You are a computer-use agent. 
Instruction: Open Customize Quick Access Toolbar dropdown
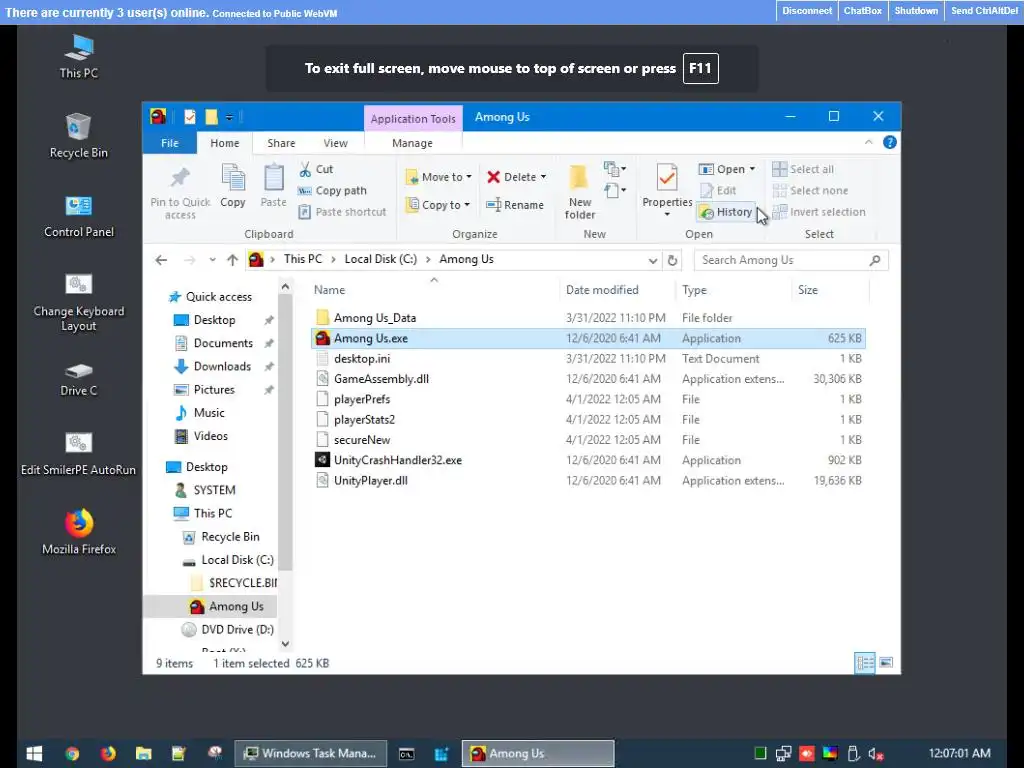[229, 118]
